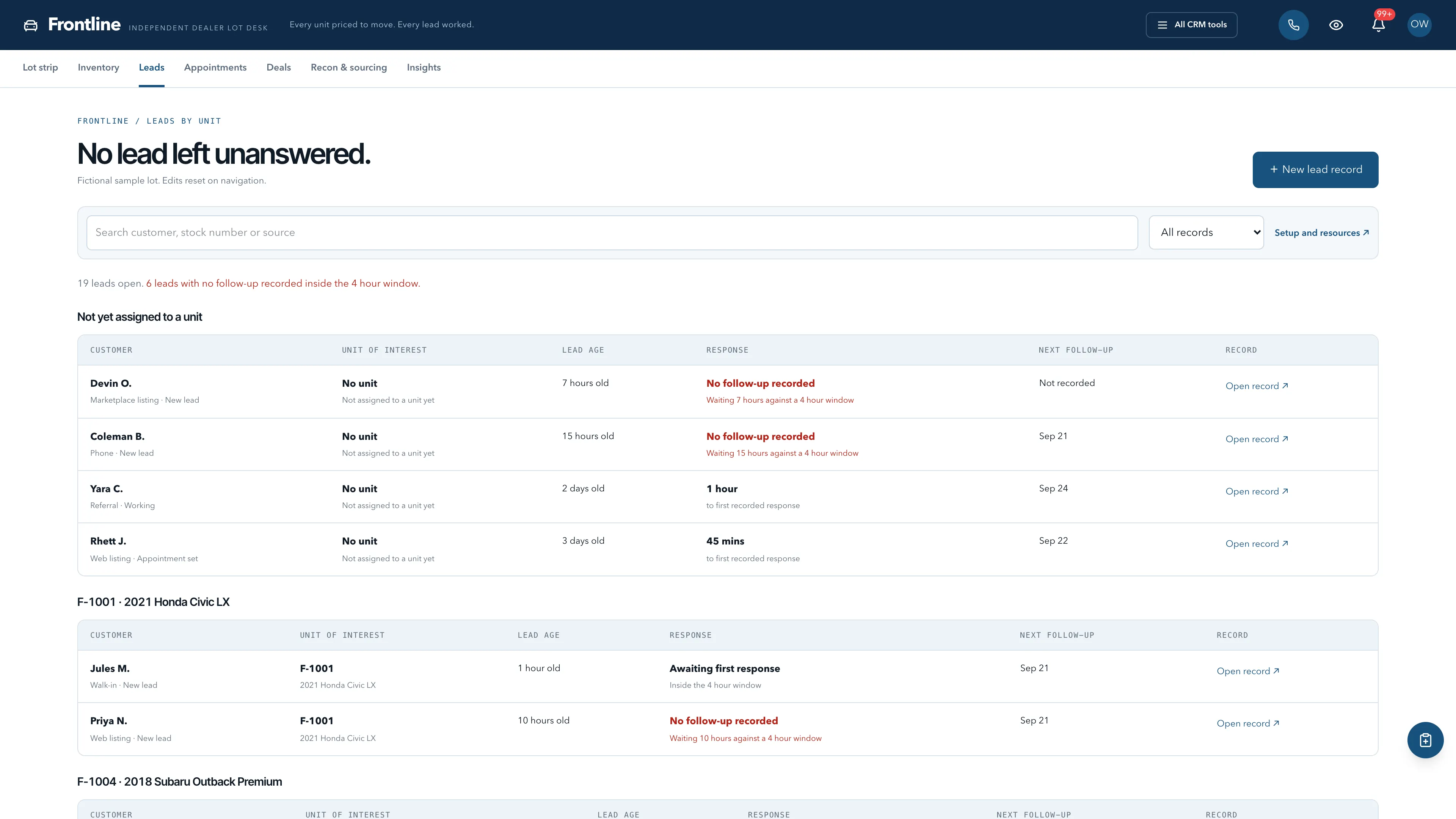Open the All CRM tools menu

(x=1191, y=25)
